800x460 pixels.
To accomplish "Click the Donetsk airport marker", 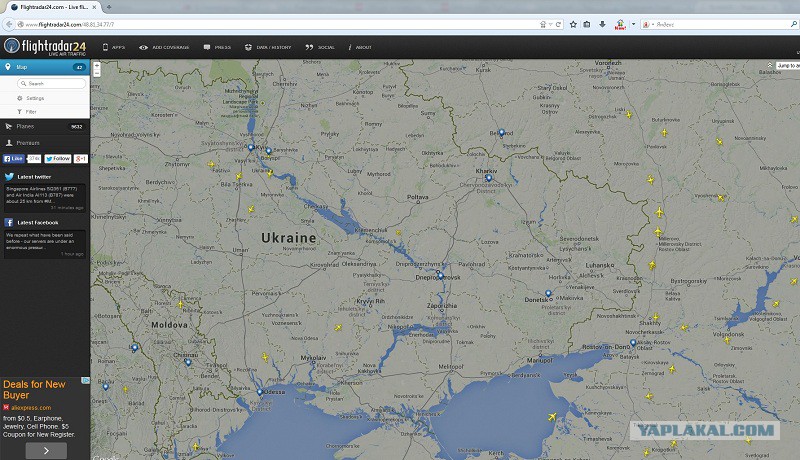I will [548, 293].
